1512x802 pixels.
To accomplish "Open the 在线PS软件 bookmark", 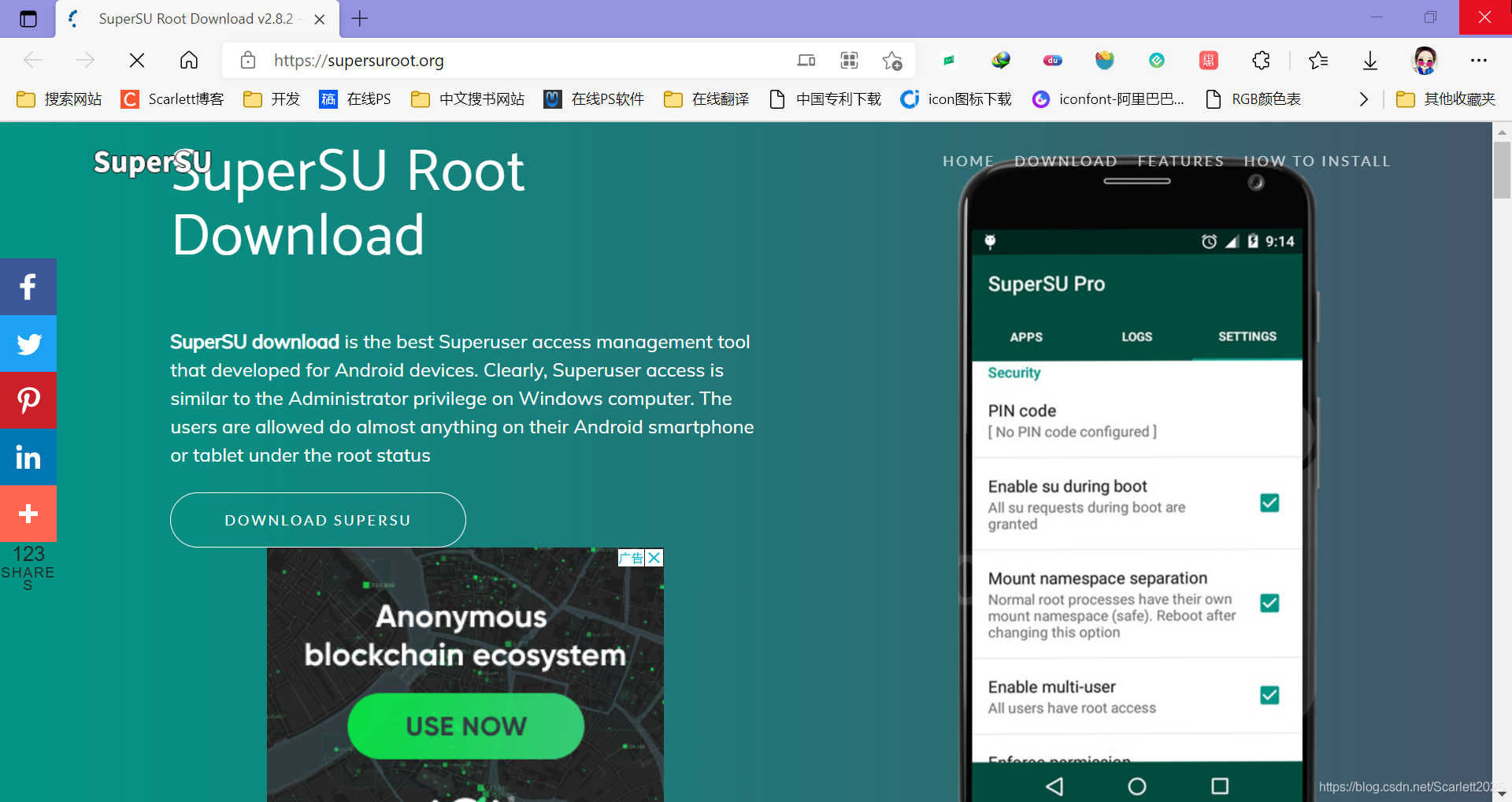I will pos(594,98).
